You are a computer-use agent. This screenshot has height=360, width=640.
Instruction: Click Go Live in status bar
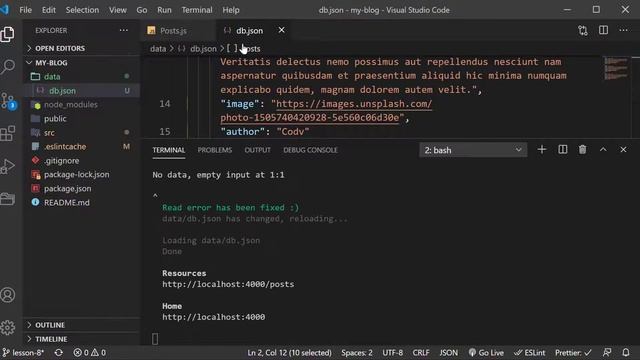486,353
